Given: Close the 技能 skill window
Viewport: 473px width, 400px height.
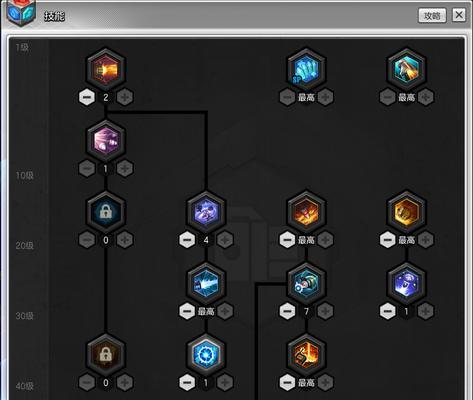Looking at the screenshot, I should click(x=459, y=15).
